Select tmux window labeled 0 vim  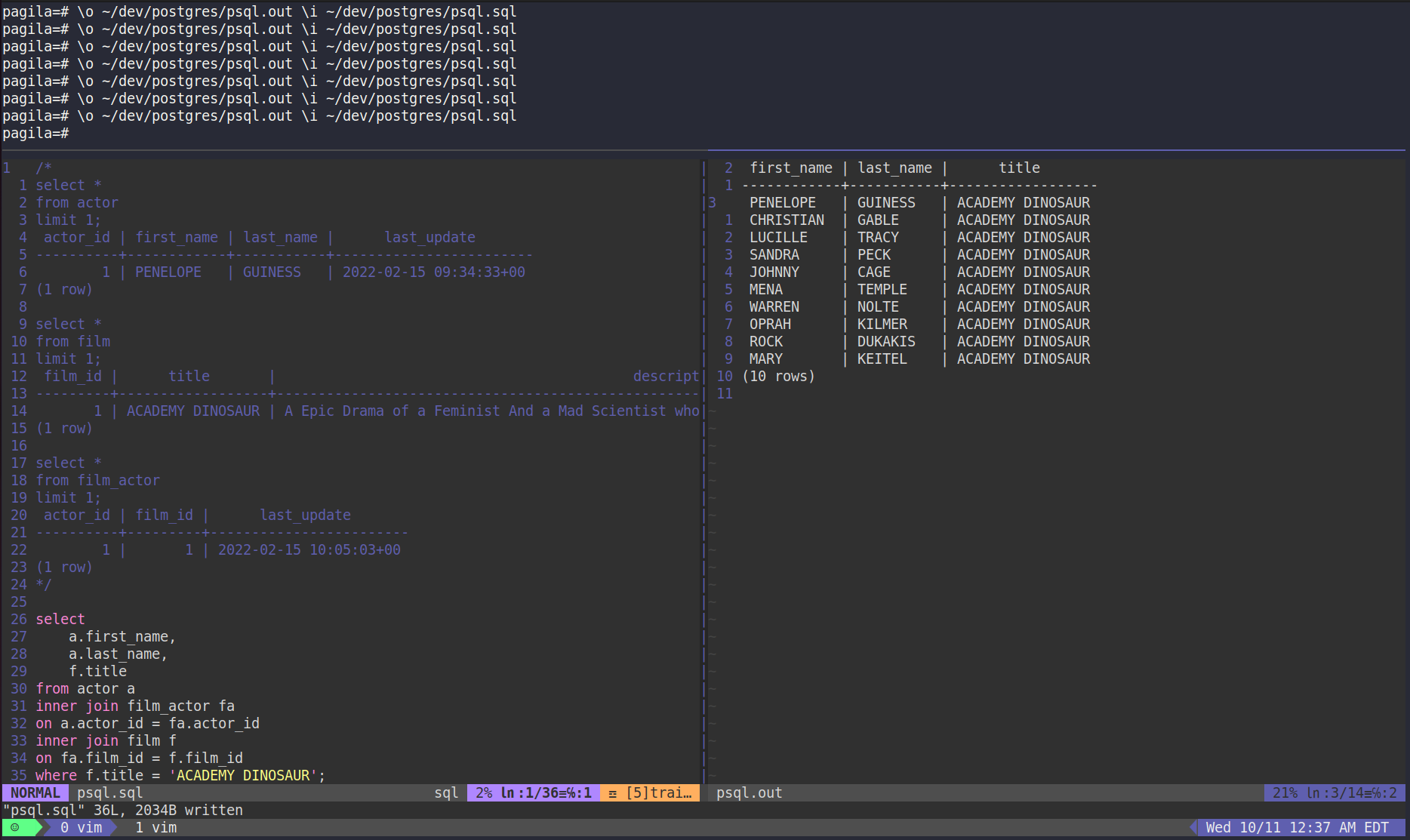[x=79, y=827]
